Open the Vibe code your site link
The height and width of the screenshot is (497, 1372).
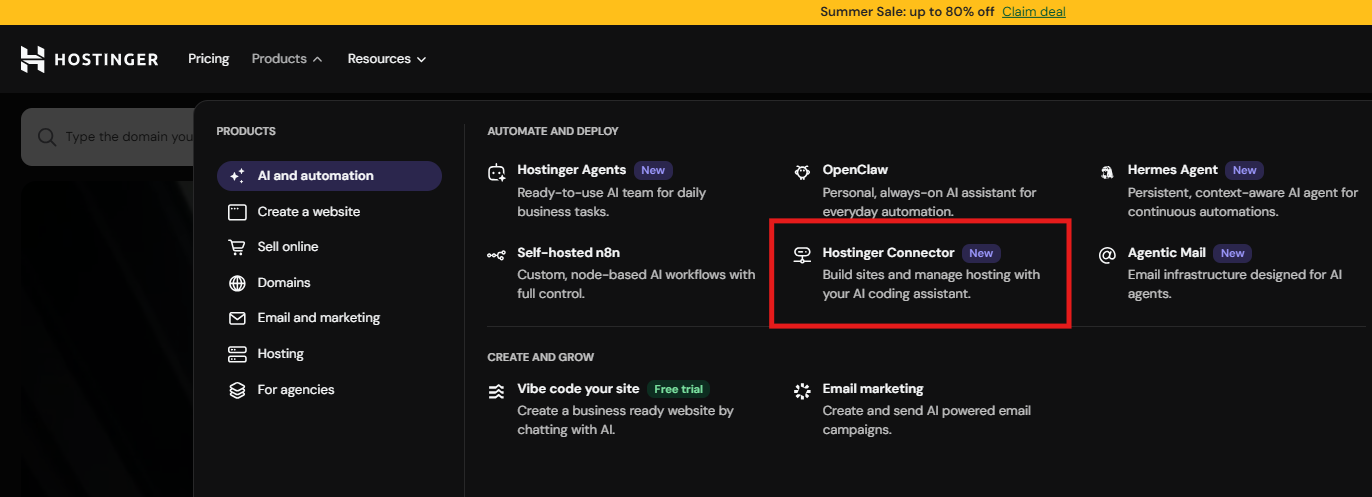(578, 389)
